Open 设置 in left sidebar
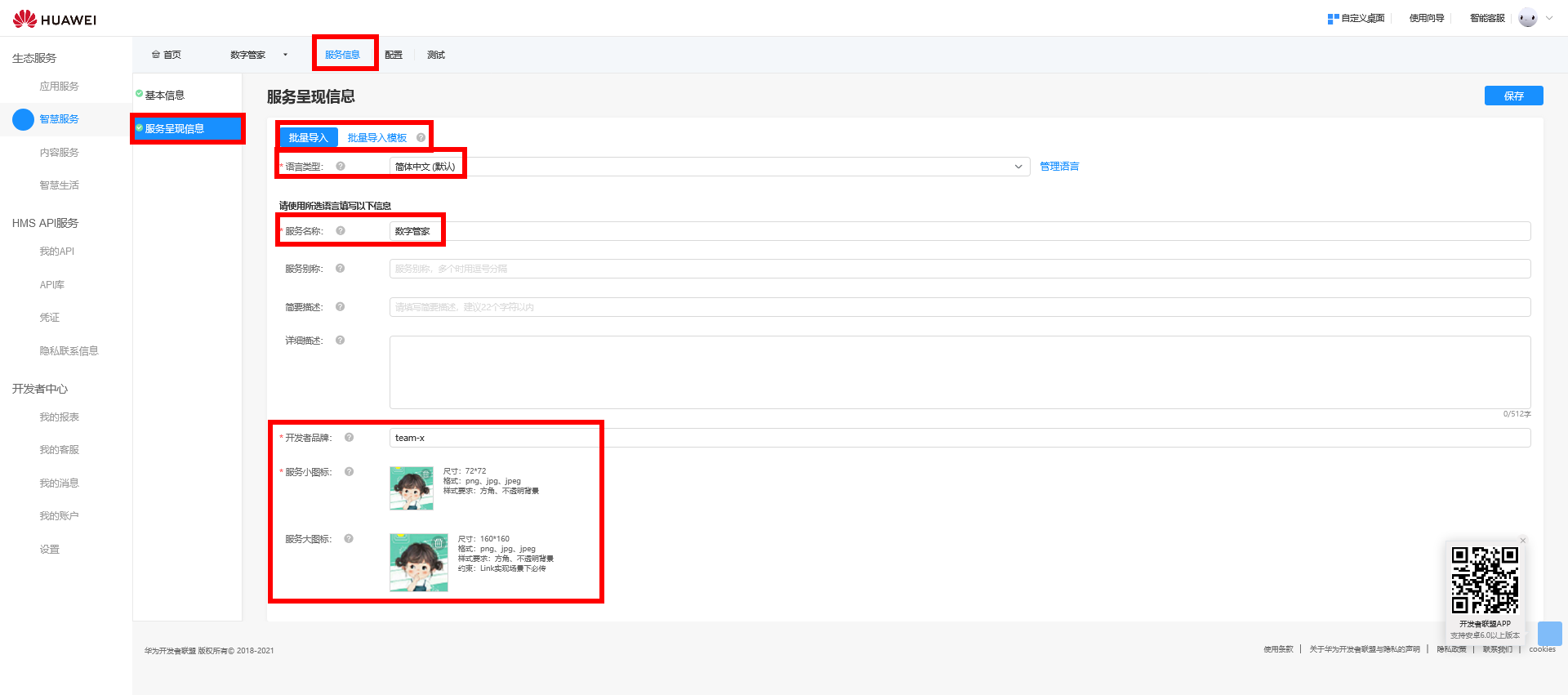 coord(50,550)
